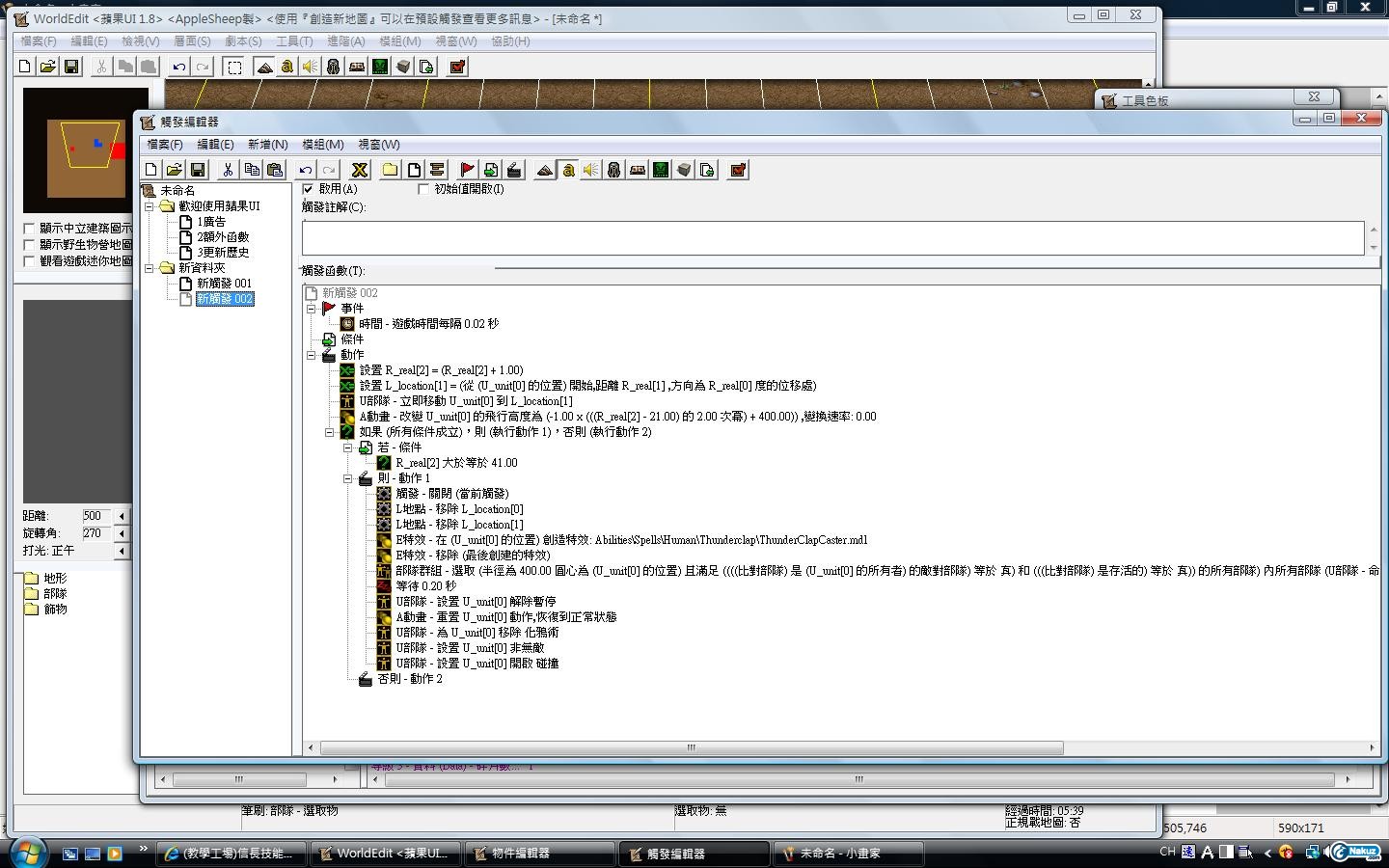Viewport: 1389px width, 868px height.
Task: Click selection brush icon in WorldEdit main toolbar
Action: [233, 67]
